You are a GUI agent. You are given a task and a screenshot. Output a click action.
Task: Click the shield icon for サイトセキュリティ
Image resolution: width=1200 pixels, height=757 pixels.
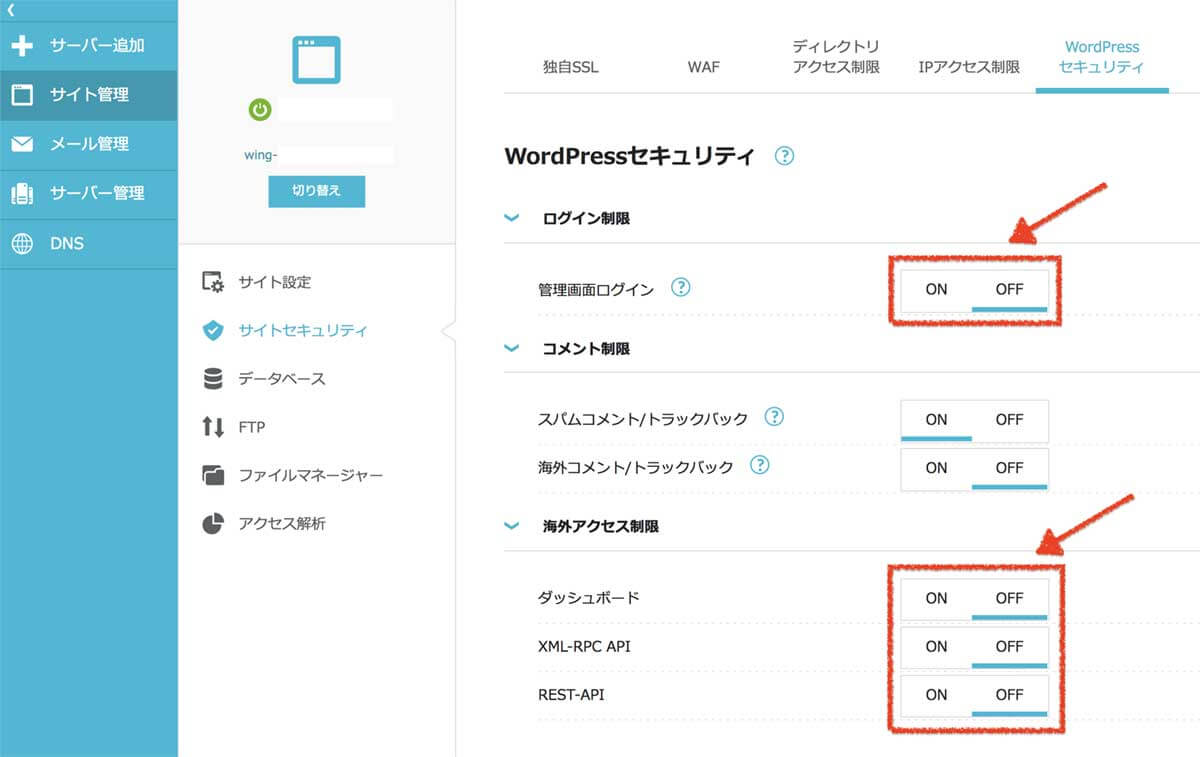213,330
